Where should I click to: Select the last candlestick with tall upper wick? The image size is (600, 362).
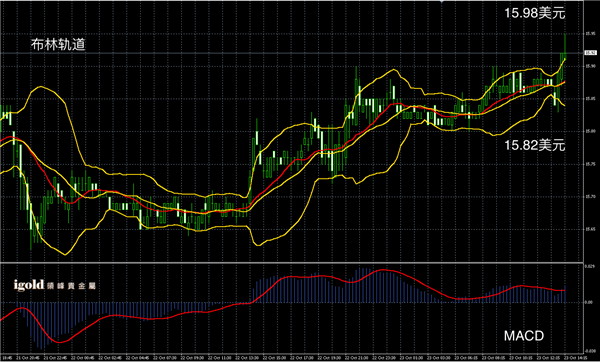[x=565, y=46]
